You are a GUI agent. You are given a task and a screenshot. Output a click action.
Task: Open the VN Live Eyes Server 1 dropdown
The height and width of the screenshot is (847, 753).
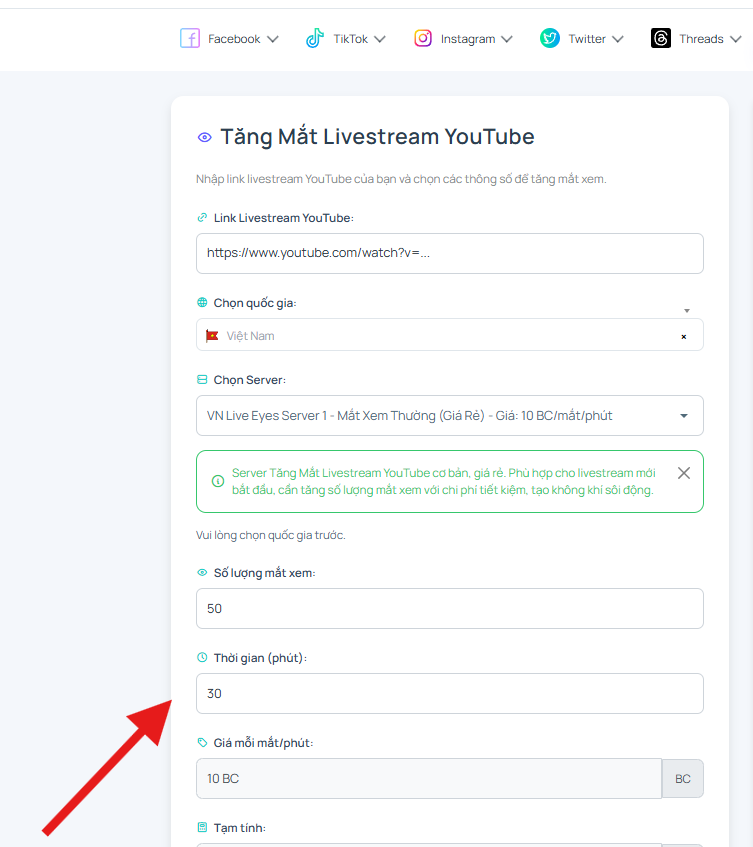[449, 415]
